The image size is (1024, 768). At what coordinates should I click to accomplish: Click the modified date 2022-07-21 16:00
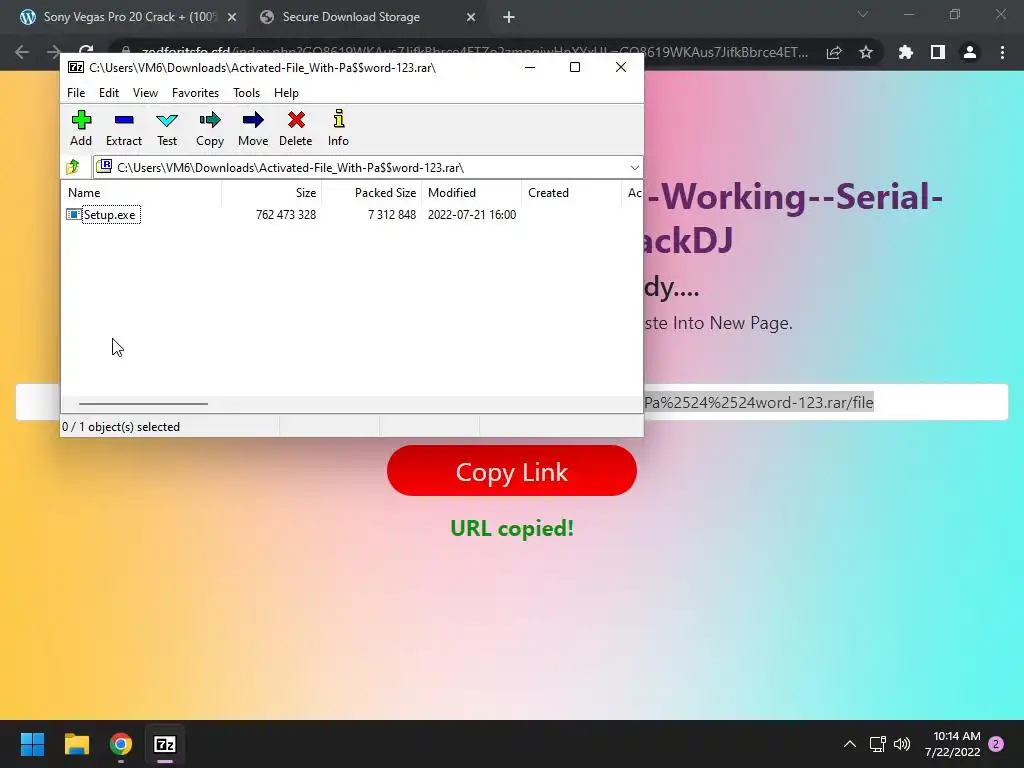click(472, 215)
